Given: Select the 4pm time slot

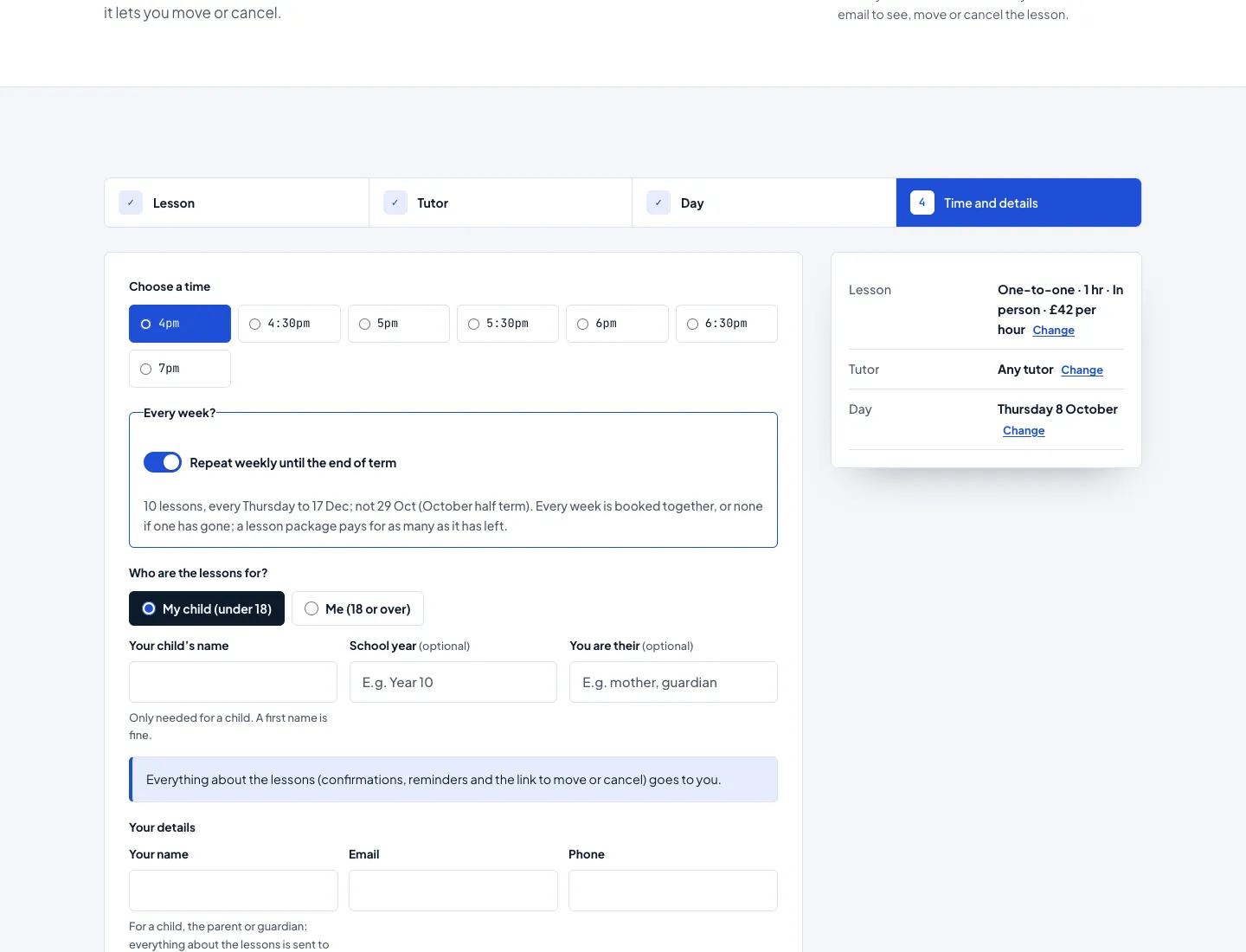Looking at the screenshot, I should tap(180, 324).
